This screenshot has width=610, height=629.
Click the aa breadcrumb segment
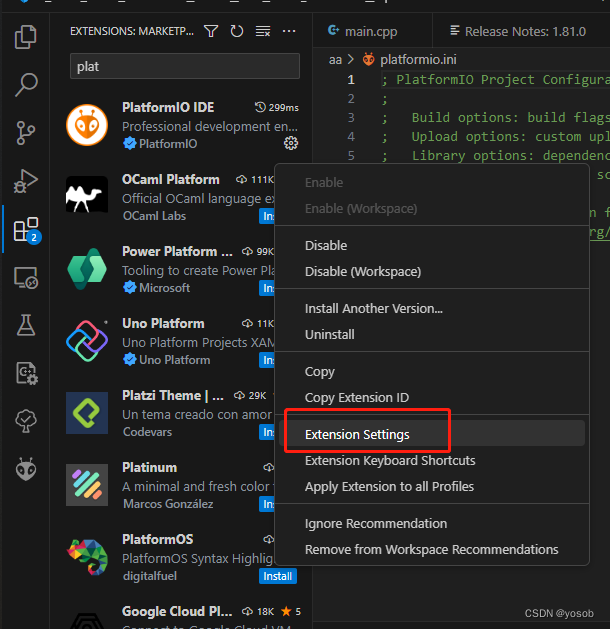335,60
